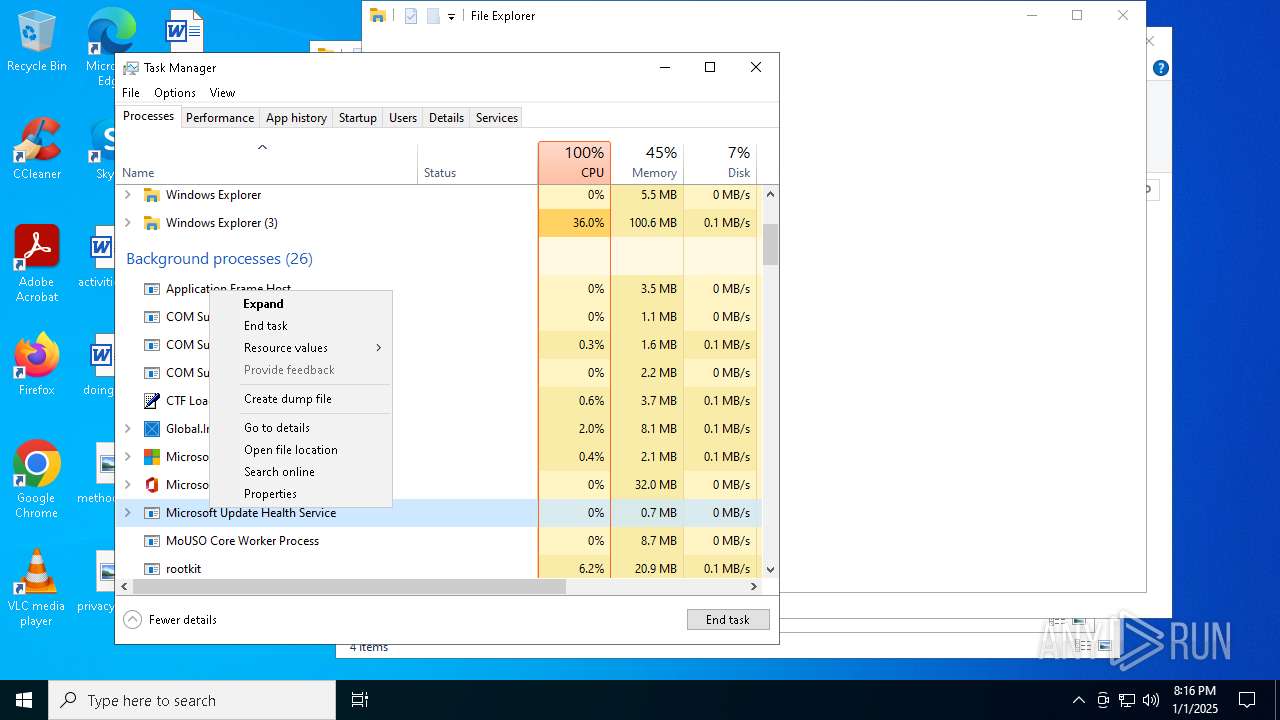Choose Create dump file in context menu

tap(300, 399)
